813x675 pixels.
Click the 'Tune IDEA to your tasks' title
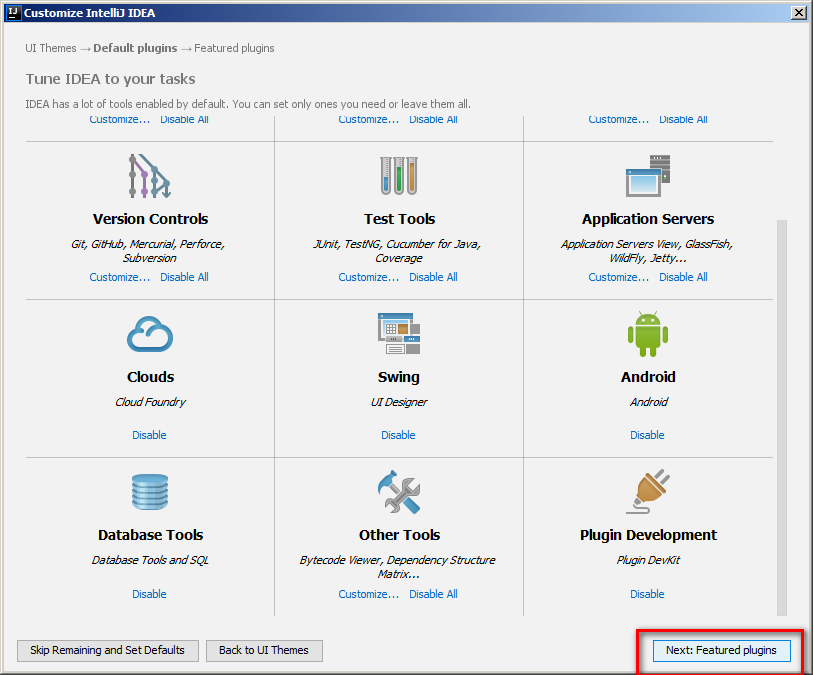click(x=110, y=79)
